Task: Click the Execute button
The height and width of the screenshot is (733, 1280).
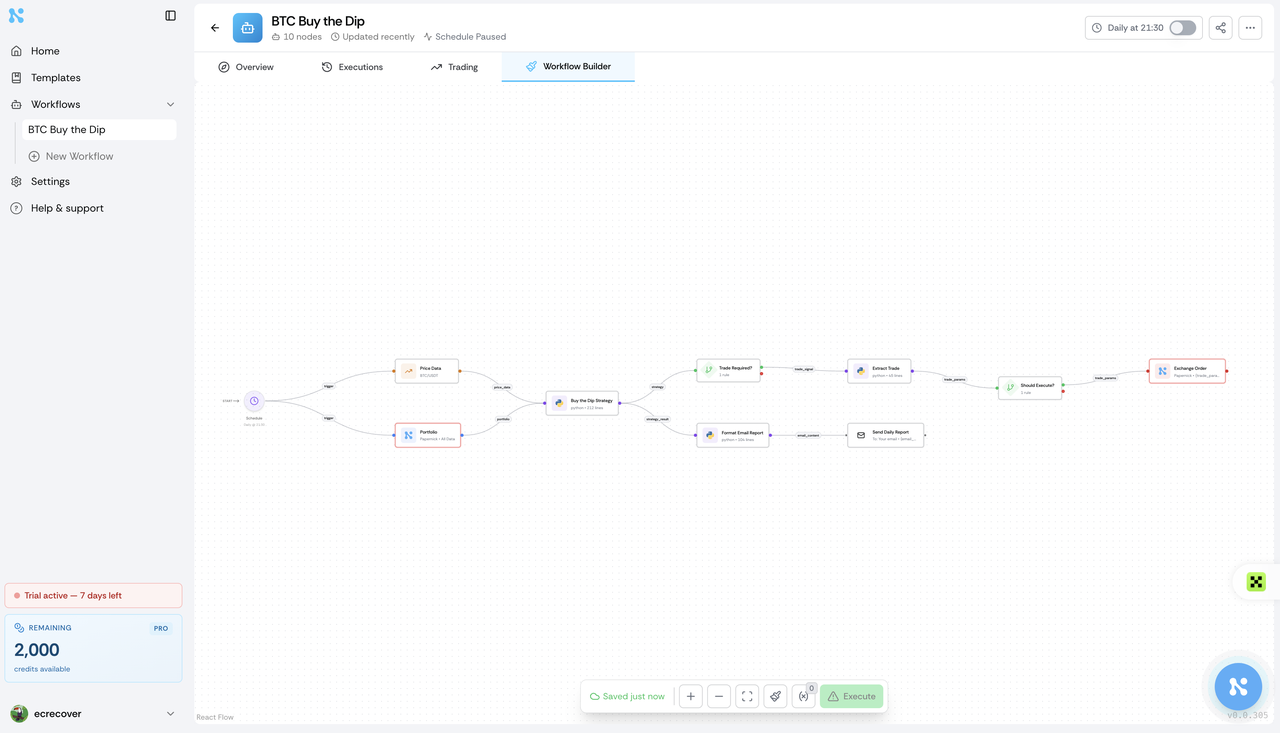Action: 851,696
